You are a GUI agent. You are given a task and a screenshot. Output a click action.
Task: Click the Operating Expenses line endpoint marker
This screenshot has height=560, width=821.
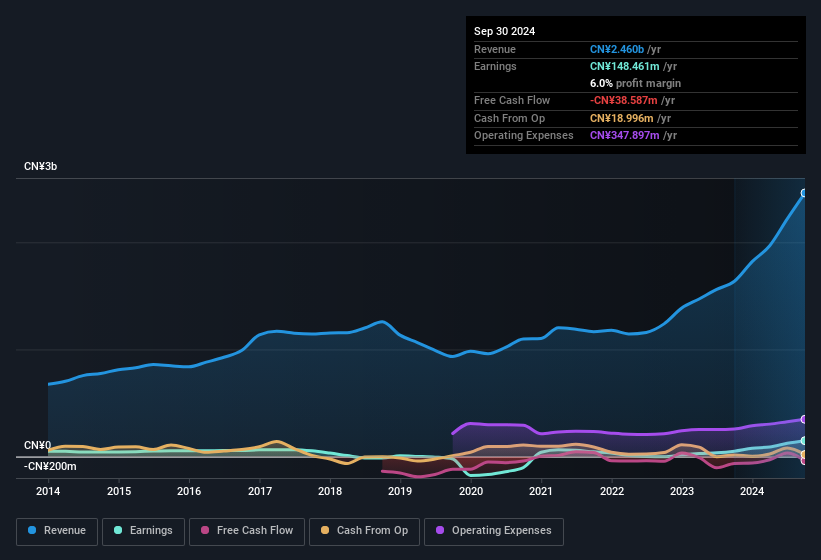[x=804, y=419]
